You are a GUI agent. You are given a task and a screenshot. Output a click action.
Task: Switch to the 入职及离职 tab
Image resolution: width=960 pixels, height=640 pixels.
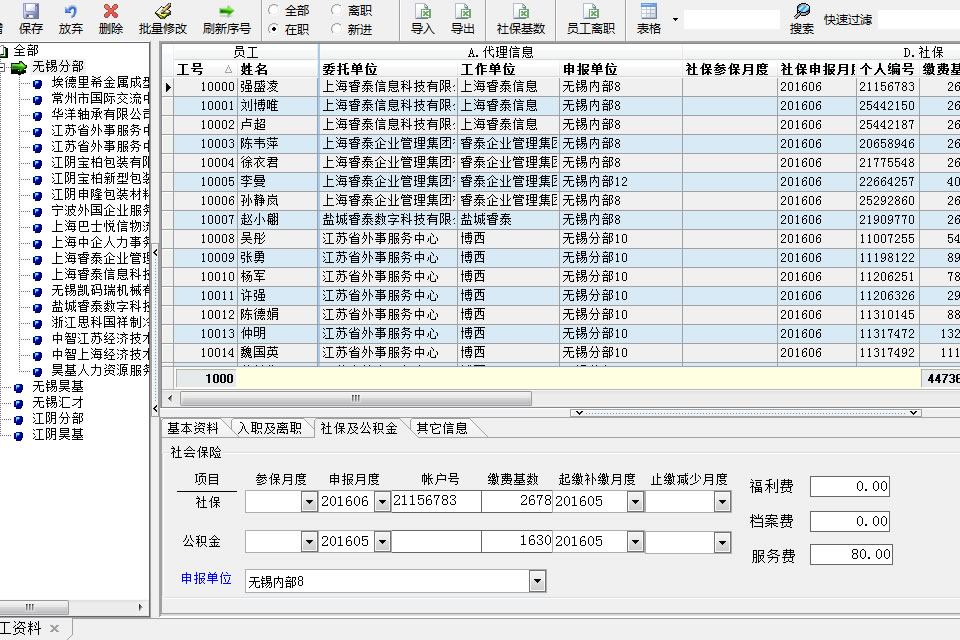(269, 428)
